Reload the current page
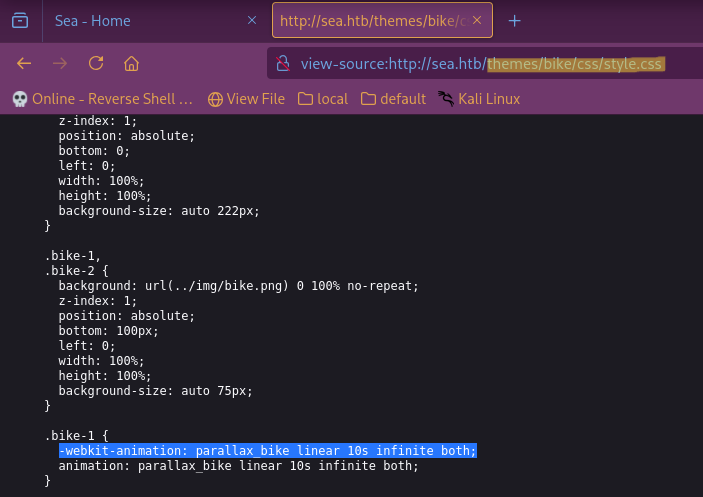 click(96, 64)
